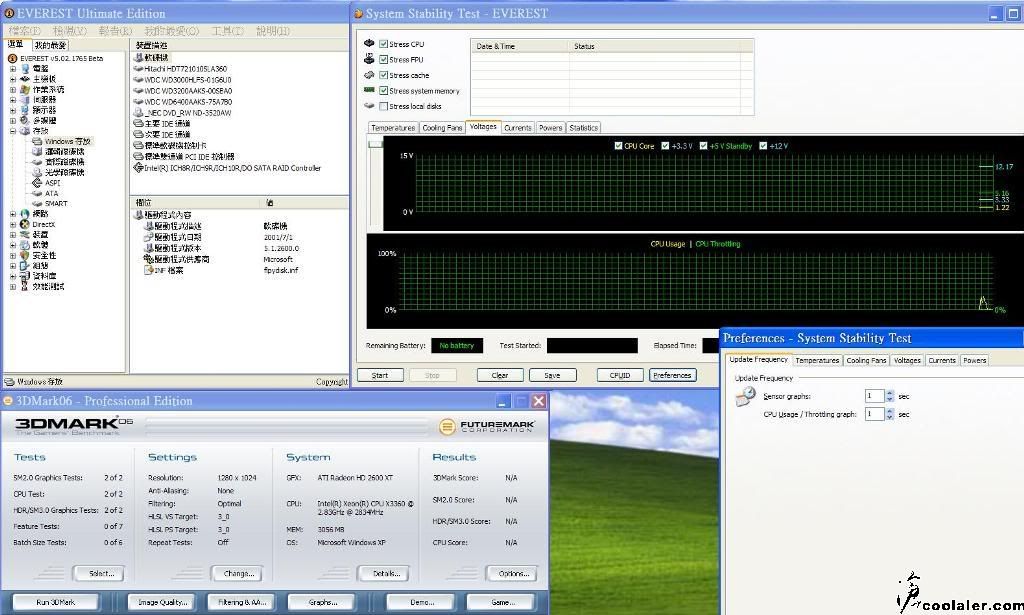This screenshot has width=1024, height=615.
Task: Toggle the +12 V graph checkbox
Action: pos(764,146)
